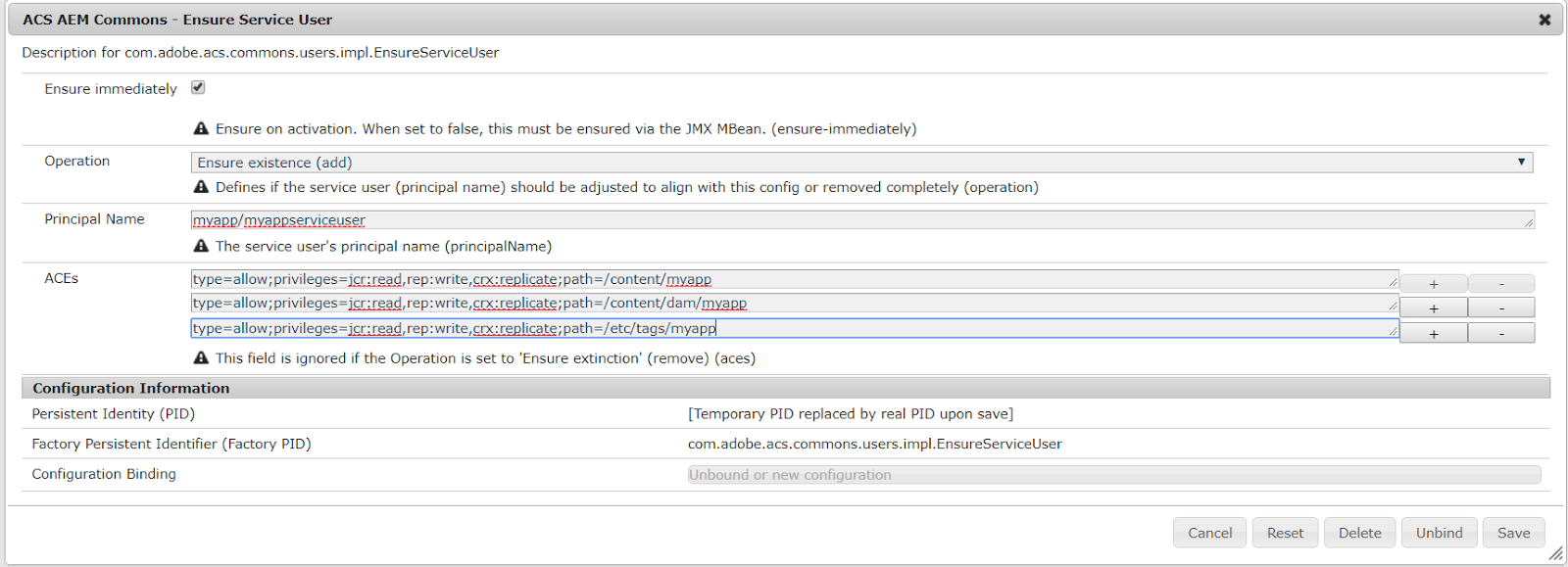Click the ACE field for /content/myapp
The image size is (1568, 567).
[795, 279]
